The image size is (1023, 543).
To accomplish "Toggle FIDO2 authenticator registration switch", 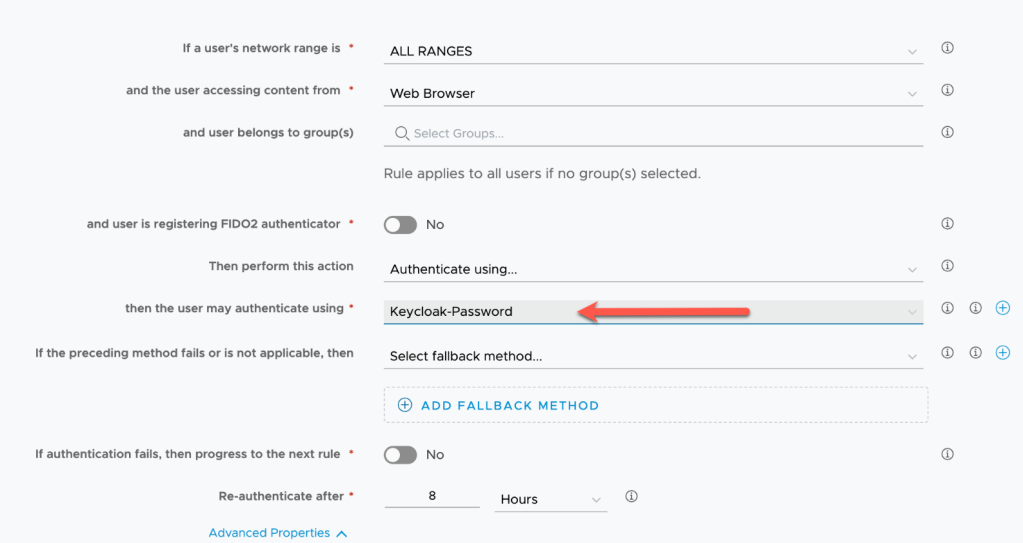I will click(x=400, y=225).
